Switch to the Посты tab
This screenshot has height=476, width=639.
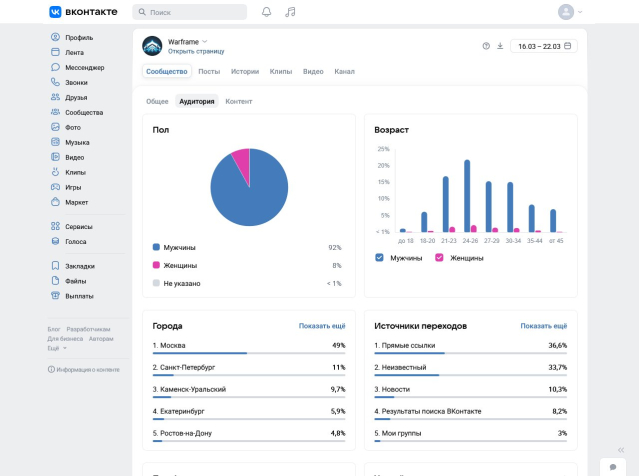209,72
